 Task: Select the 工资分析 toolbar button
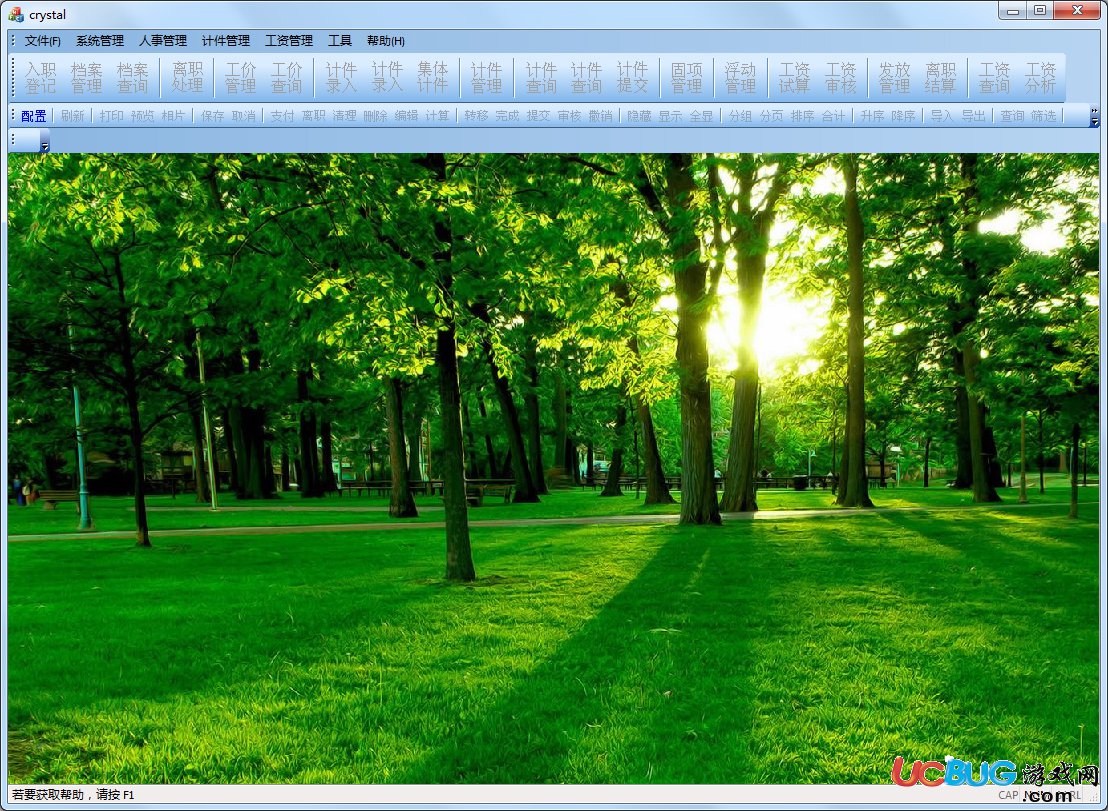point(1040,78)
